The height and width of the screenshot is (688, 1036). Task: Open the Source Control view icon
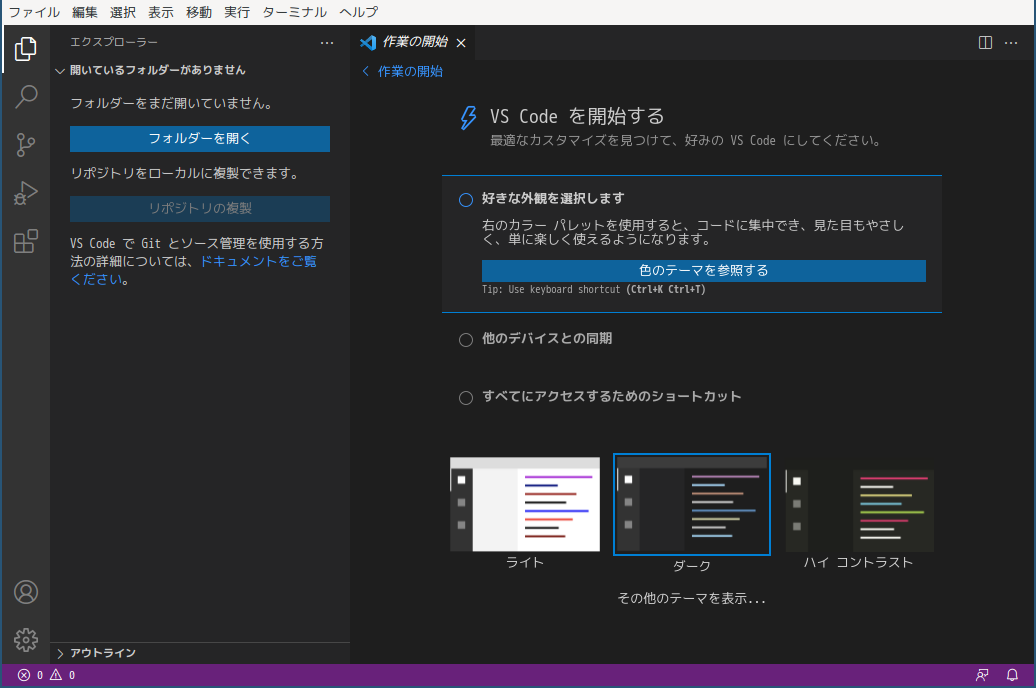click(26, 145)
